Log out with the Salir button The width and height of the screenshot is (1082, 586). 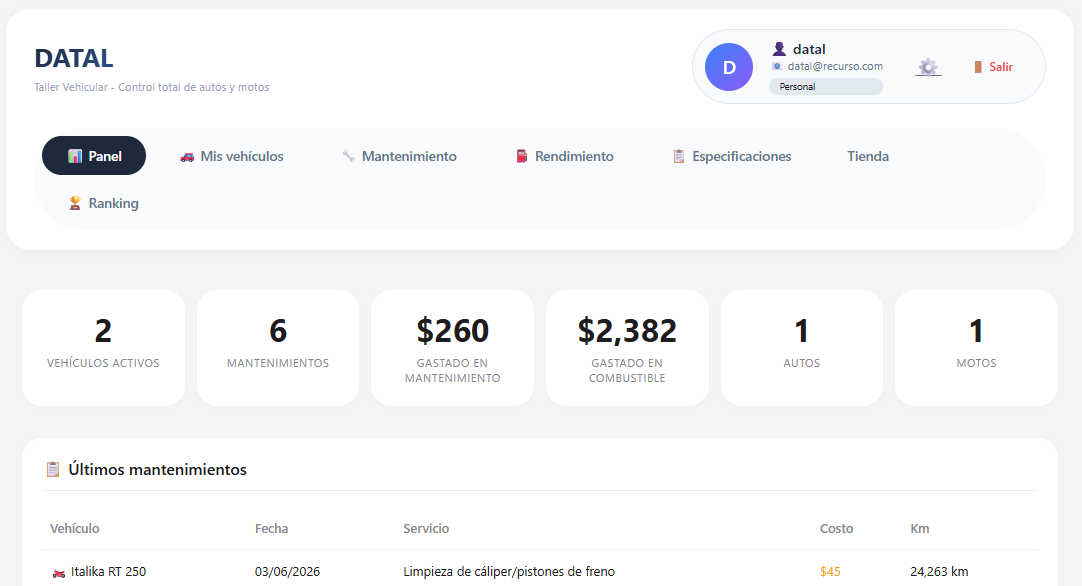(x=993, y=67)
